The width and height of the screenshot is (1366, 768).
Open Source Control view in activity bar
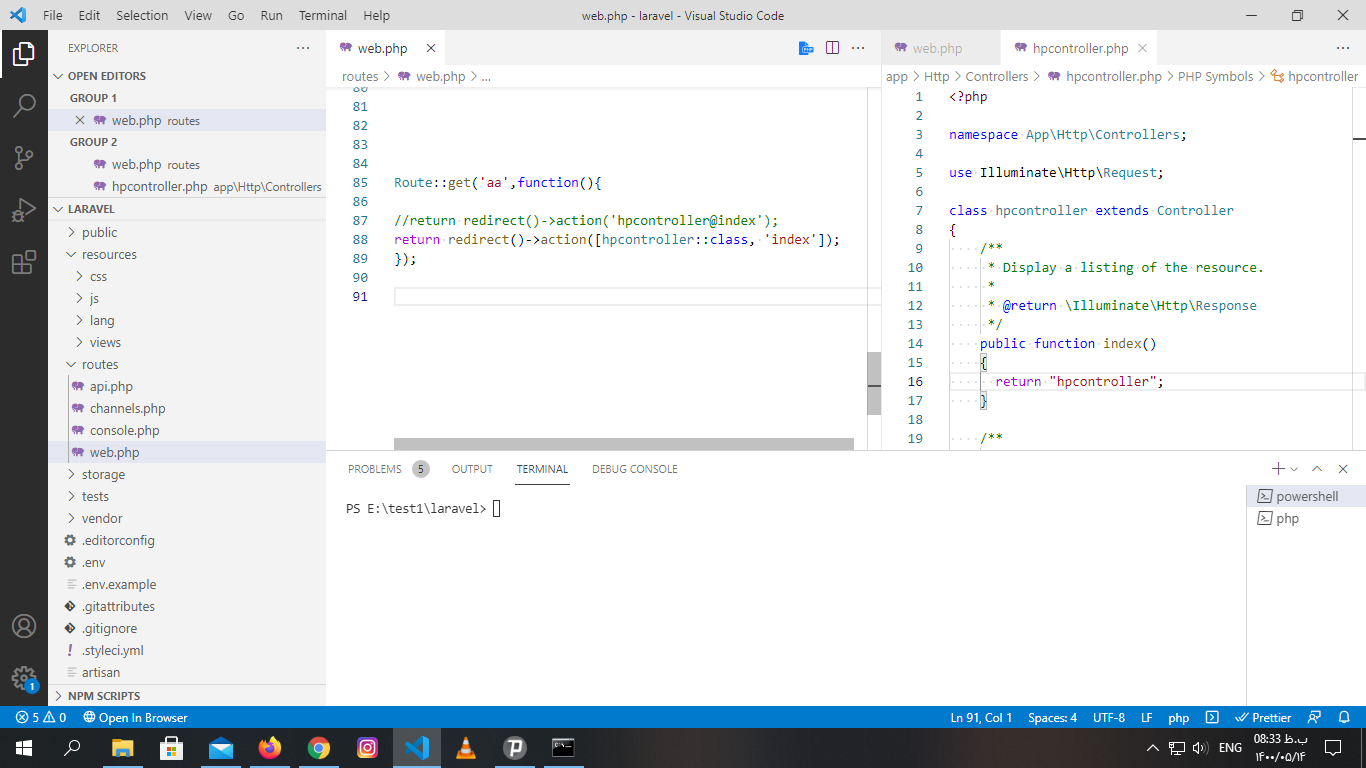pos(24,158)
